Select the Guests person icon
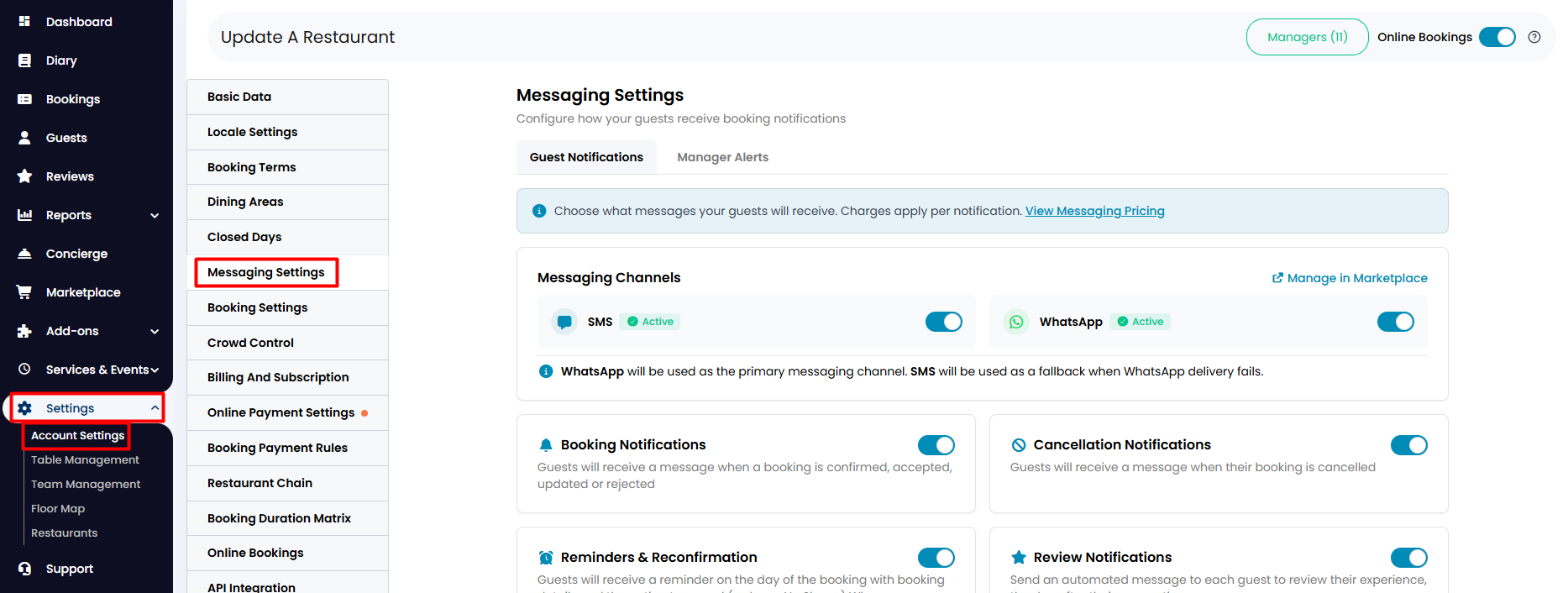 pos(24,138)
